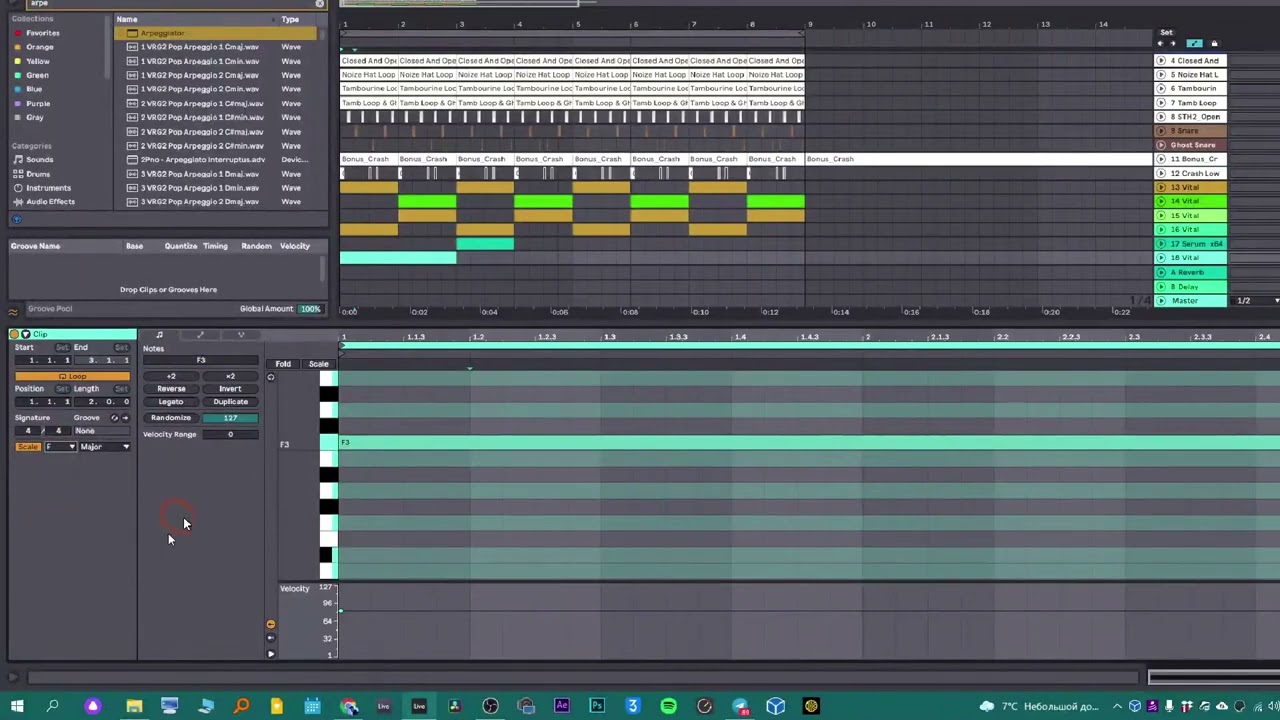Unfold the 17 Serum x64 track
The image size is (1280, 720).
(x=1161, y=244)
